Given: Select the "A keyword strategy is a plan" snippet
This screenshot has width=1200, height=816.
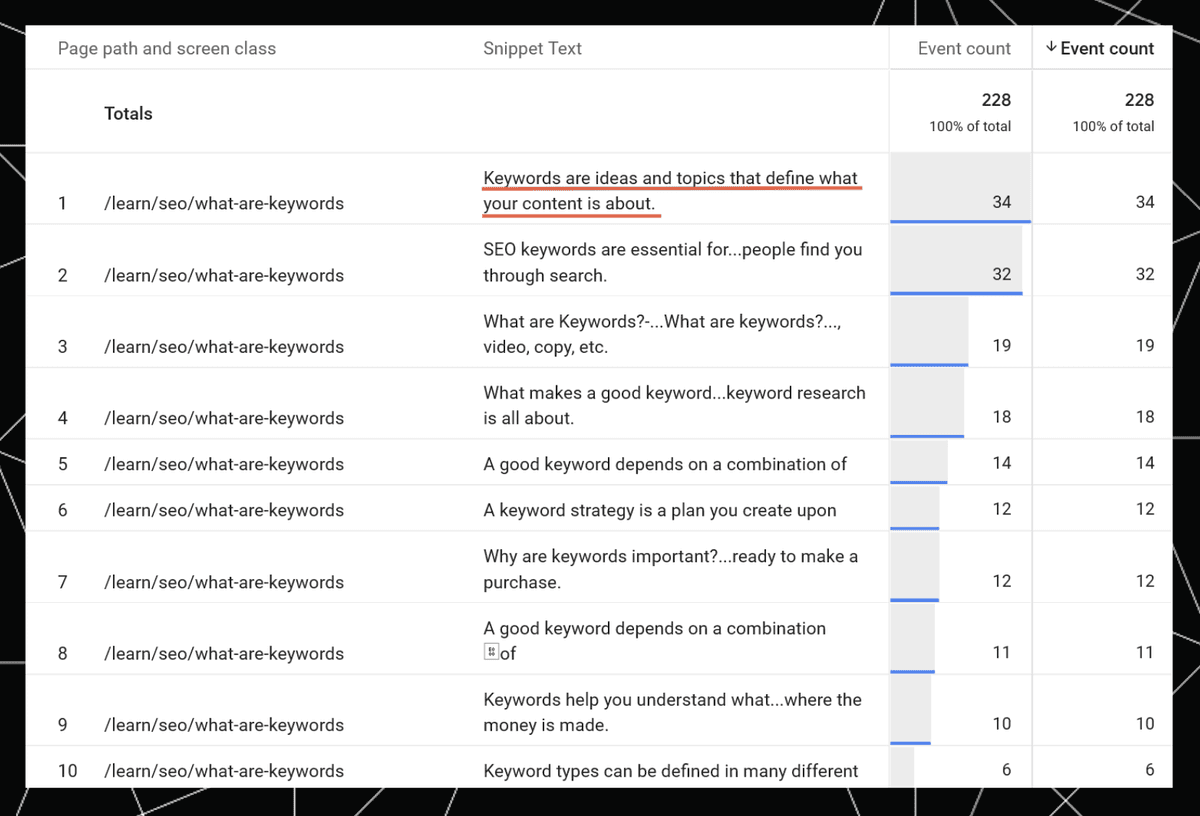Looking at the screenshot, I should coord(659,510).
